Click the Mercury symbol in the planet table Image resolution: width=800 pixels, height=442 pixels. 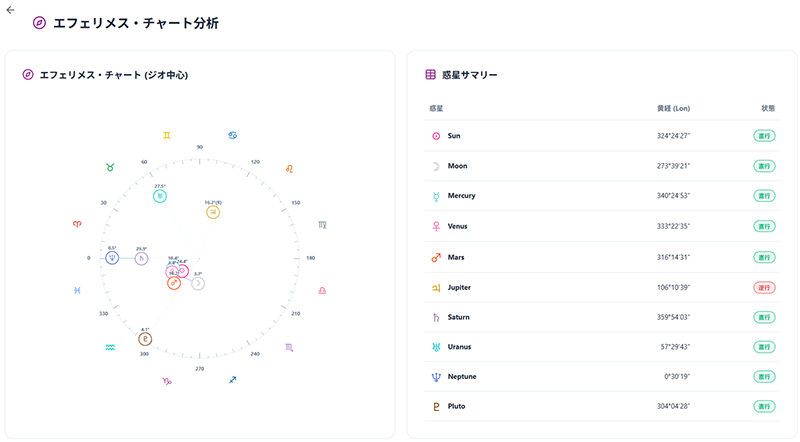pos(435,196)
